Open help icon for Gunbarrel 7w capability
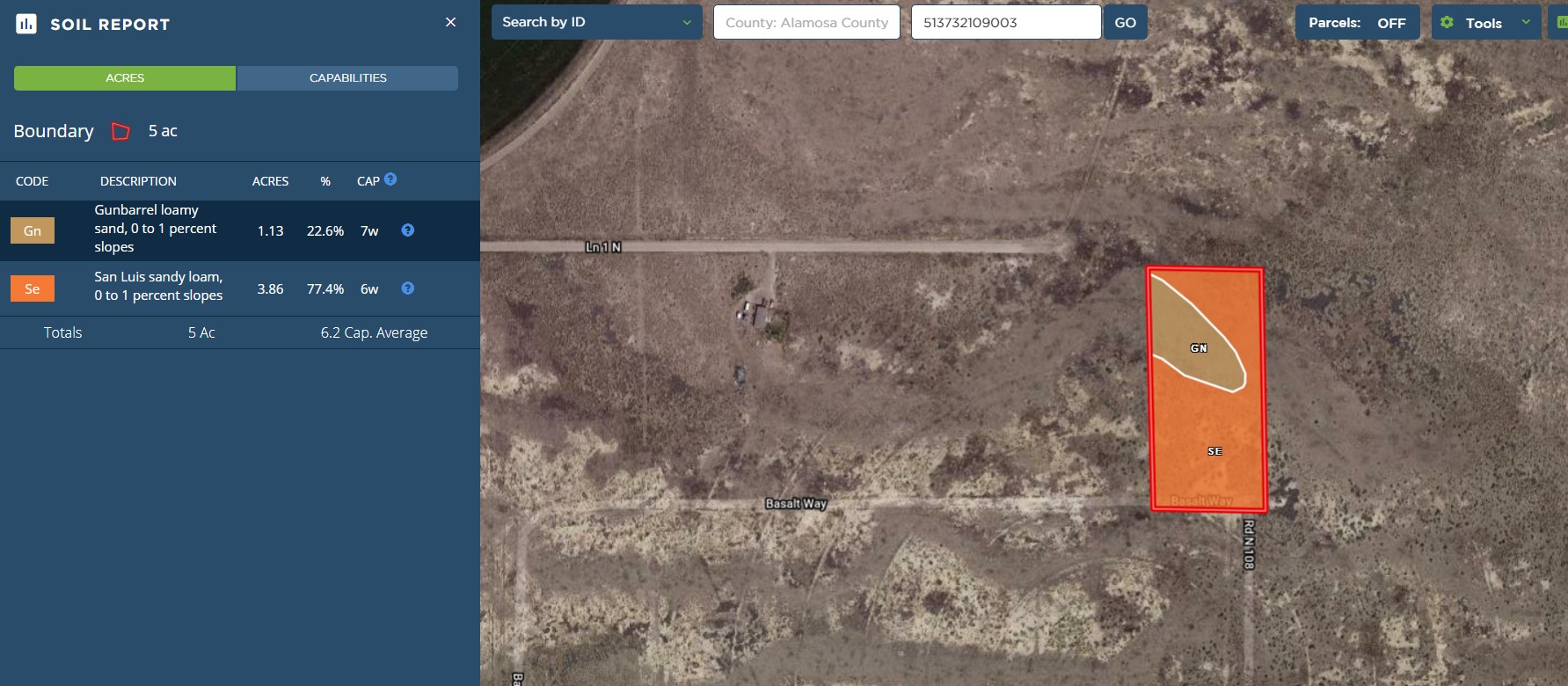 tap(407, 230)
